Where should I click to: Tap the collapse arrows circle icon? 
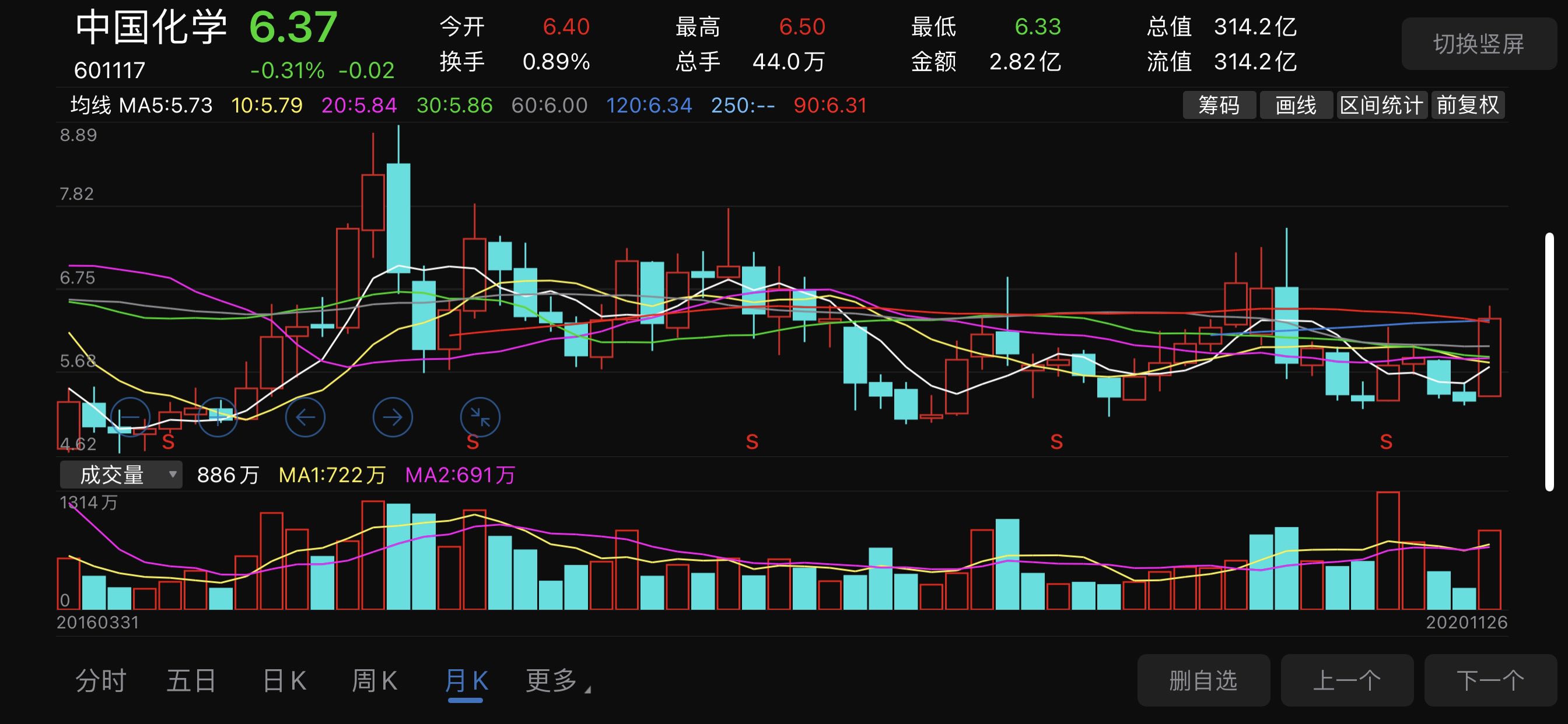[480, 417]
